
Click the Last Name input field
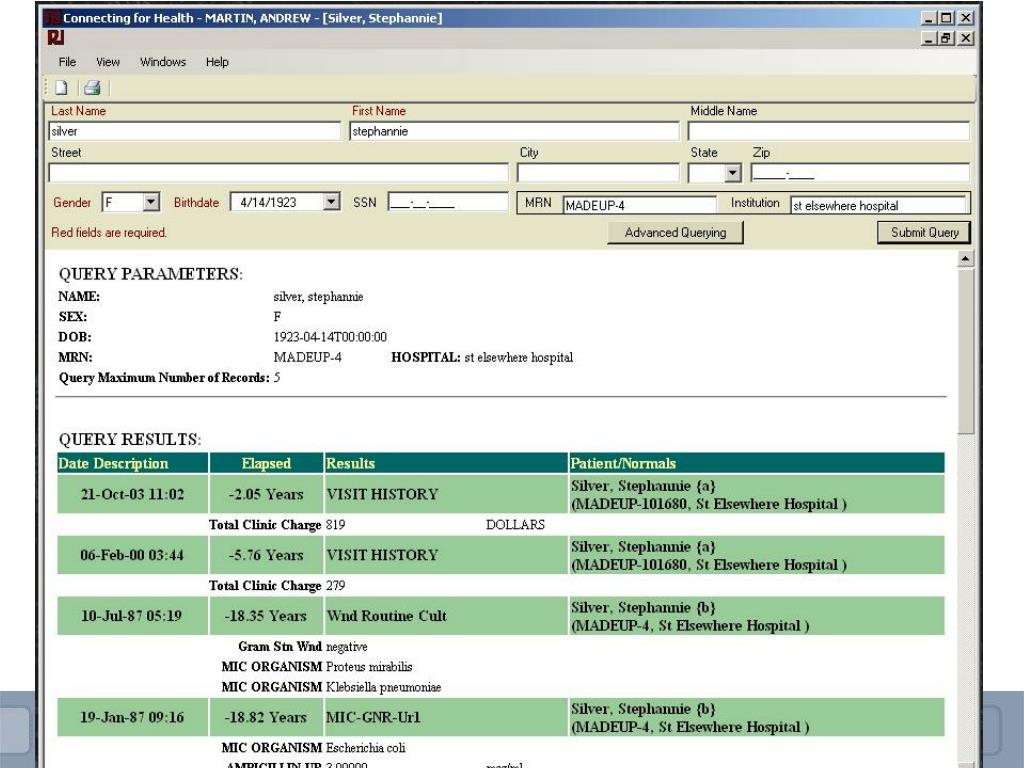(195, 131)
